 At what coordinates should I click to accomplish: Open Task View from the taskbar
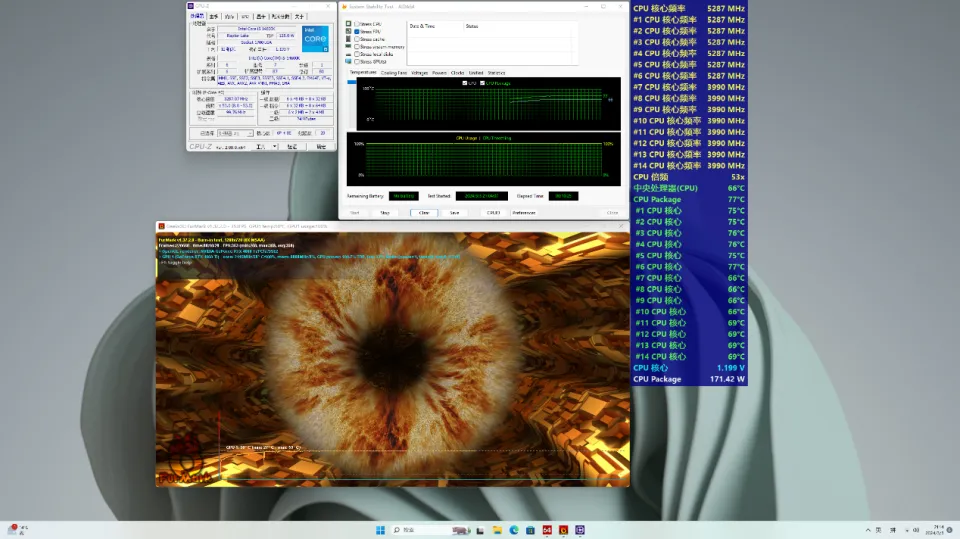click(x=481, y=530)
